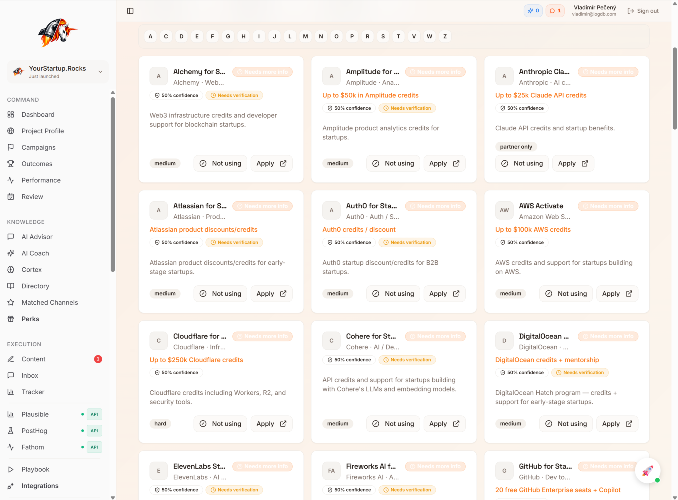This screenshot has width=678, height=500.
Task: Select the Outcomes trophy icon
Action: (12, 164)
